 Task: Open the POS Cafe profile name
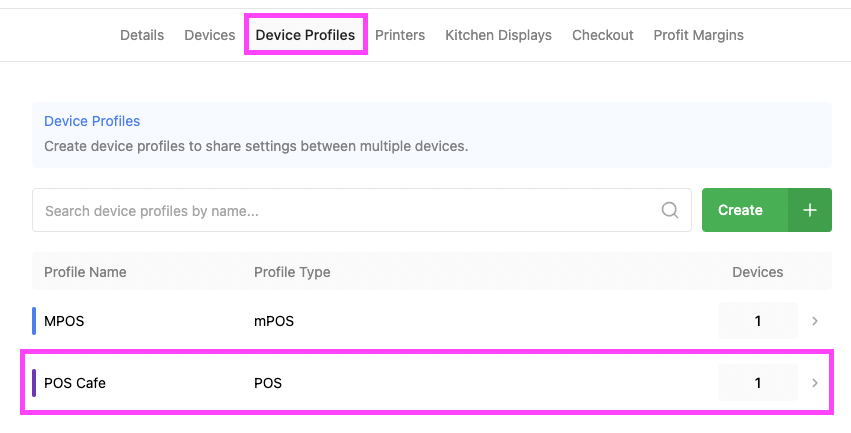coord(75,383)
